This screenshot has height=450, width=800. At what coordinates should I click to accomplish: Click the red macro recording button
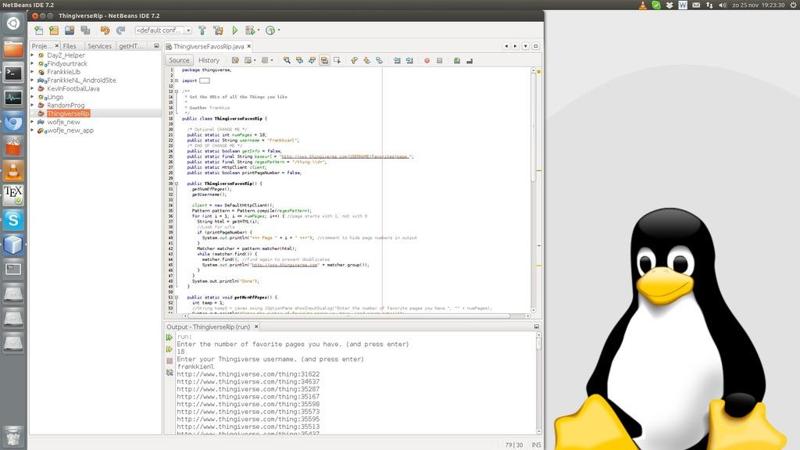point(426,60)
